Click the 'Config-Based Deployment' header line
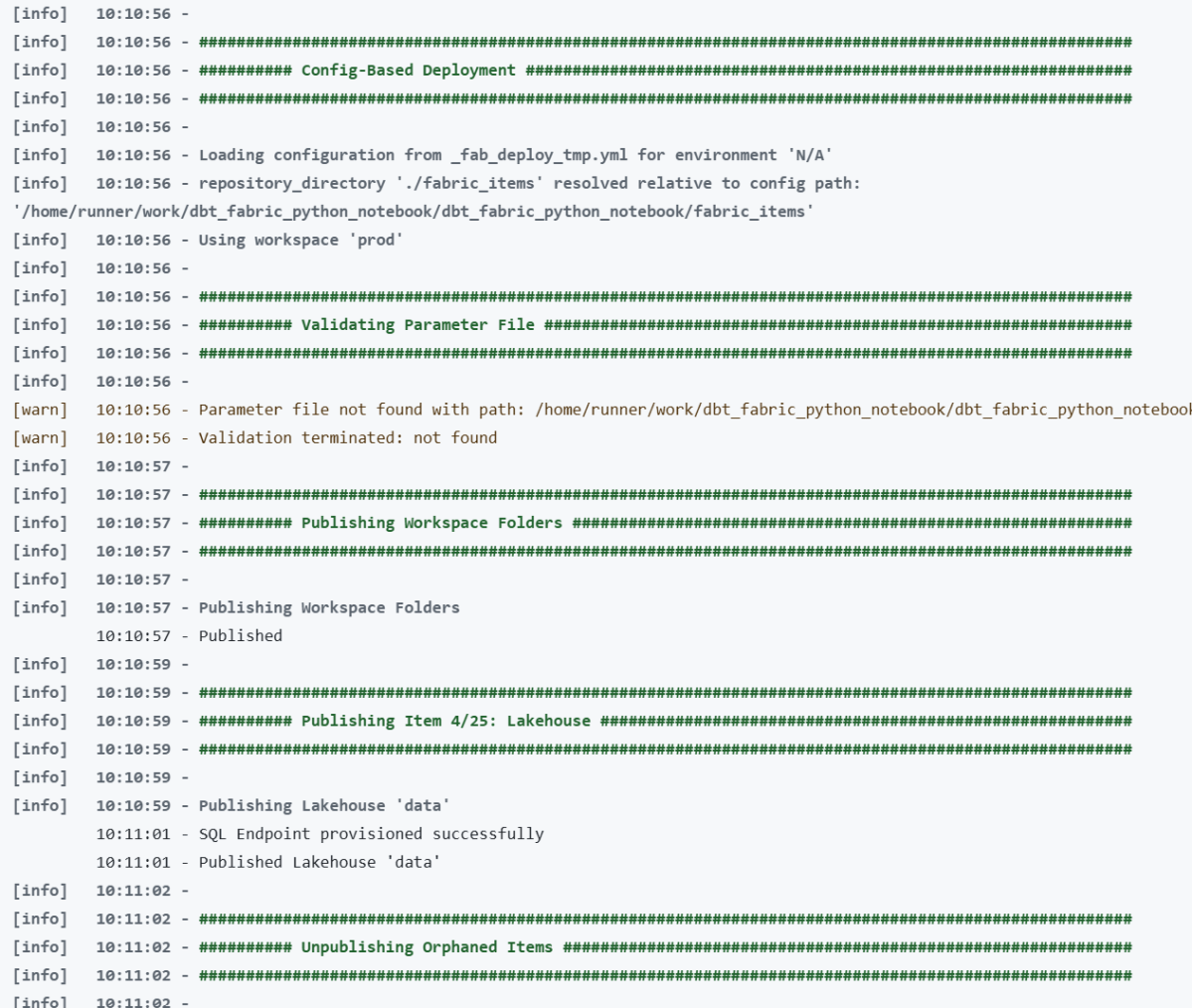 [x=408, y=71]
